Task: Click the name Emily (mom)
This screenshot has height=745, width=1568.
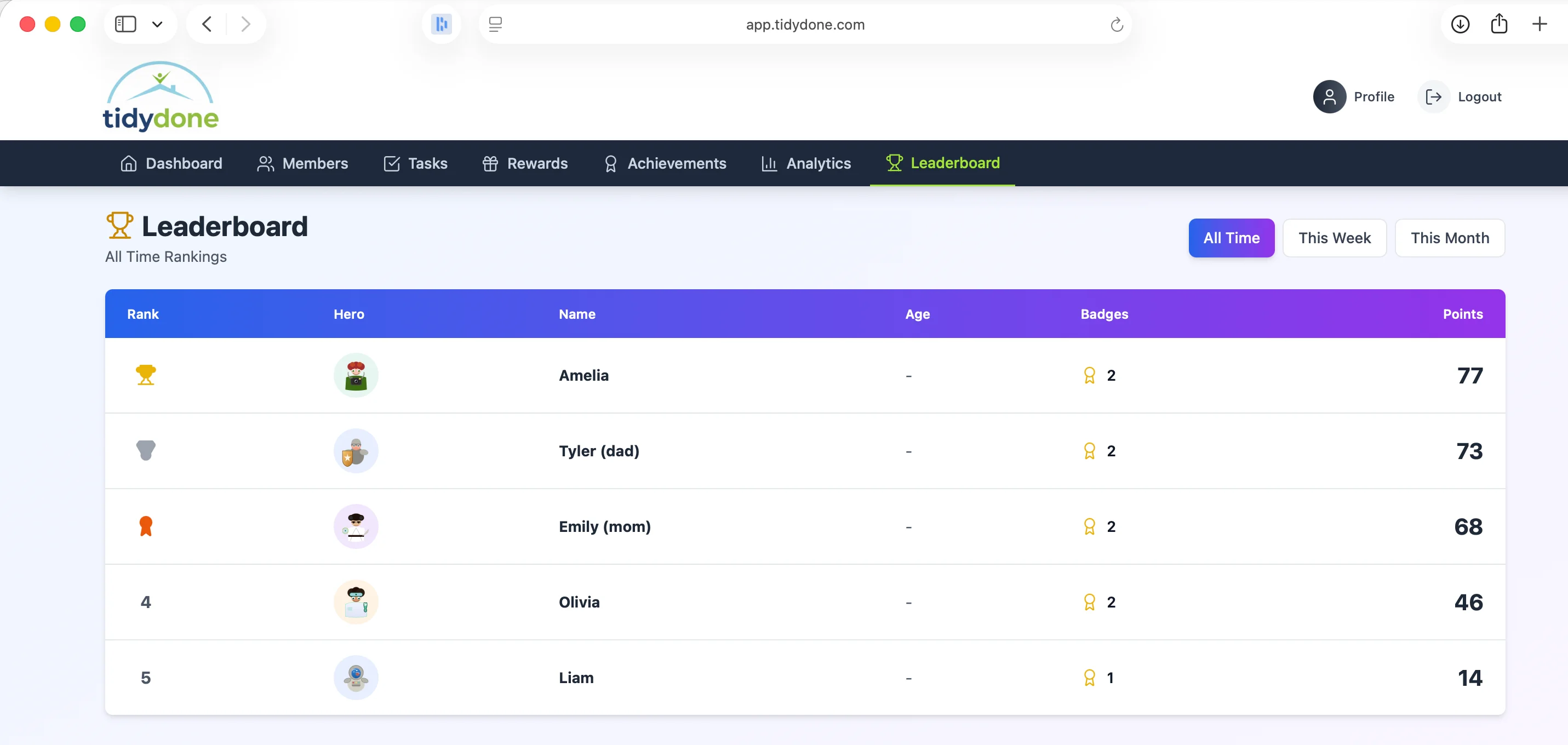Action: pos(604,526)
